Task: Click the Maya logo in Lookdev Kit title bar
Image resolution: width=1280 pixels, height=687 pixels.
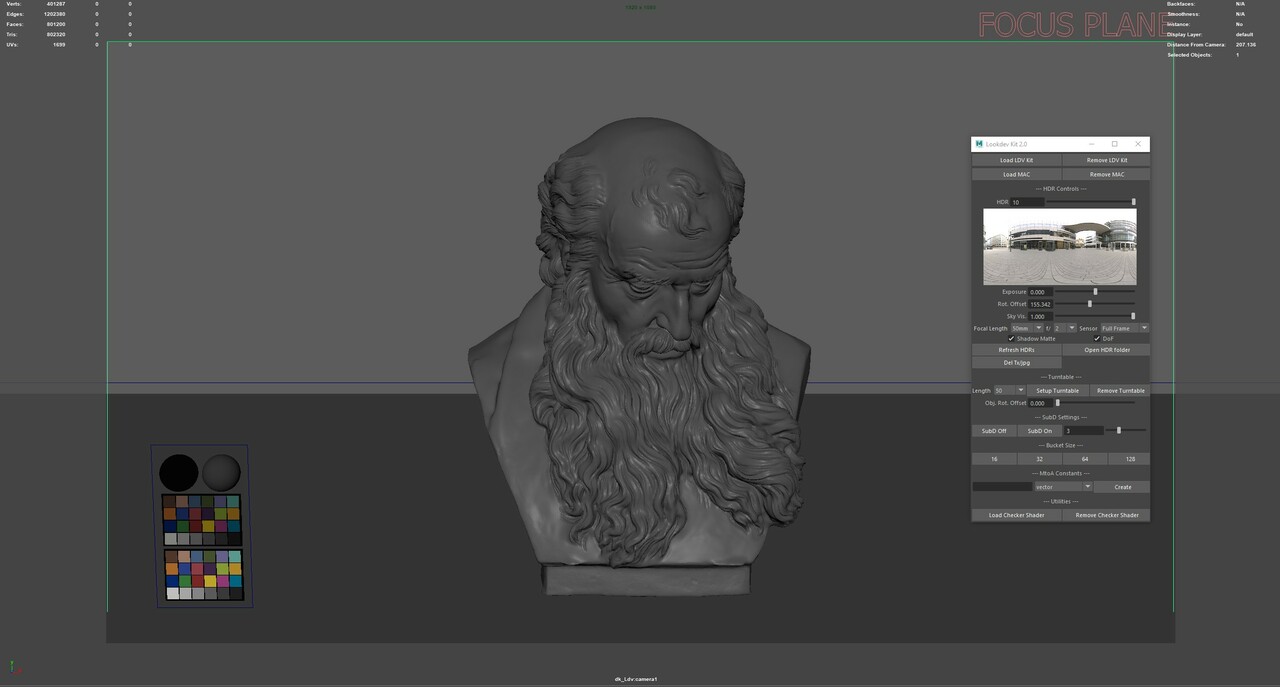Action: [x=979, y=144]
